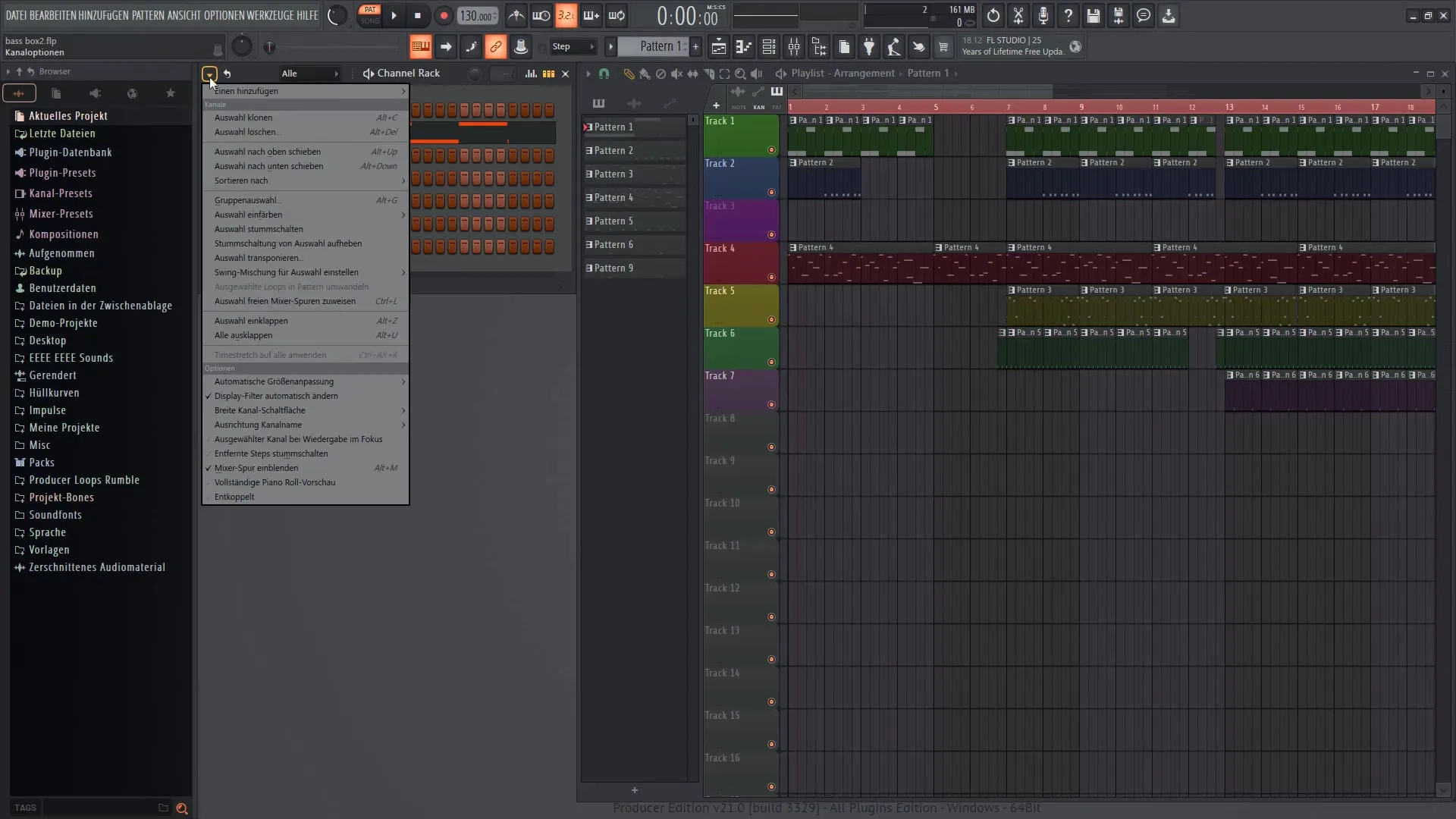Screen dimensions: 1456x819
Task: Choose 'Auswahl löschen...' menu entry
Action: (x=306, y=132)
